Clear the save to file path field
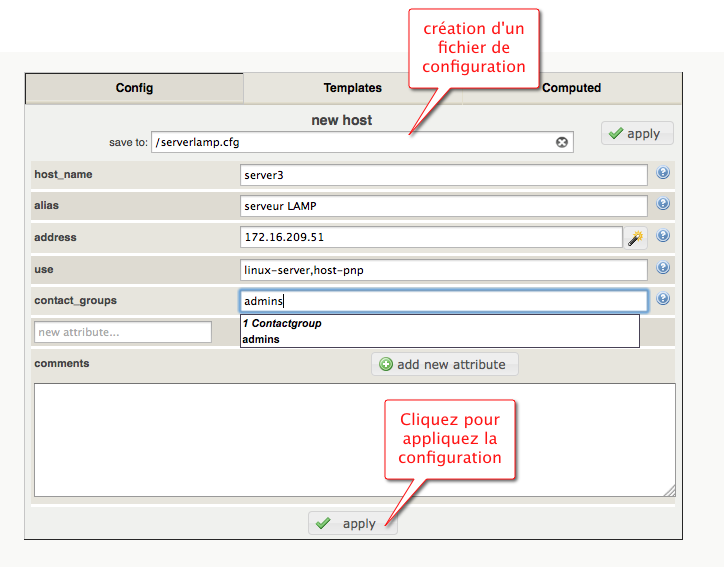 click(x=562, y=143)
